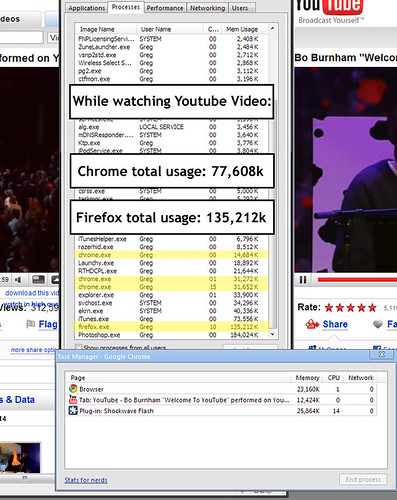The height and width of the screenshot is (500, 397).
Task: Click the Share link
Action: 335,324
